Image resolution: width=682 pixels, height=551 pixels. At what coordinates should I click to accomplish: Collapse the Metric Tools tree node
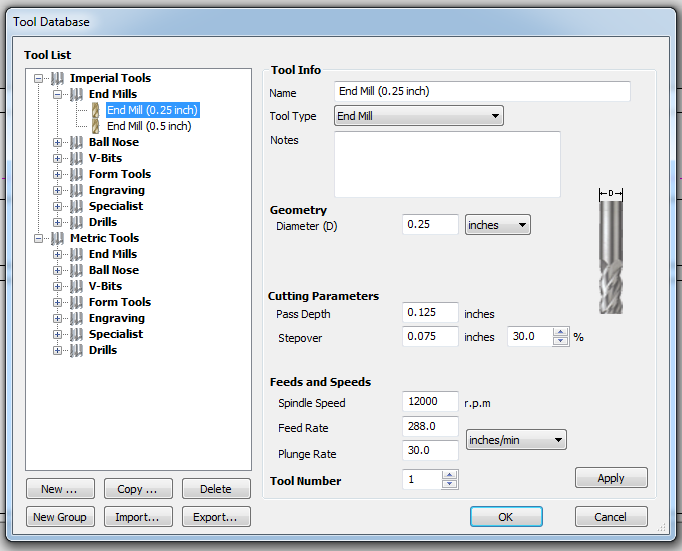39,239
